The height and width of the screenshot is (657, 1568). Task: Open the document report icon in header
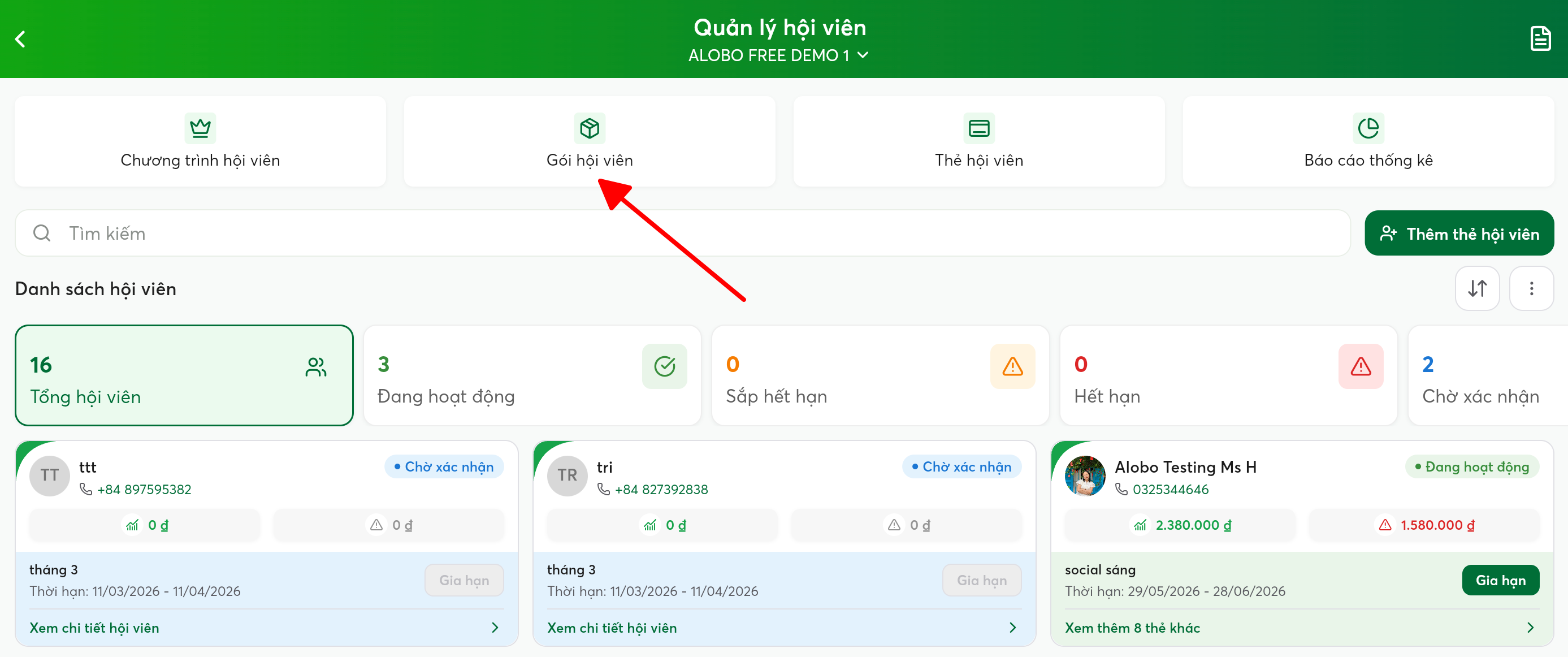pos(1540,39)
